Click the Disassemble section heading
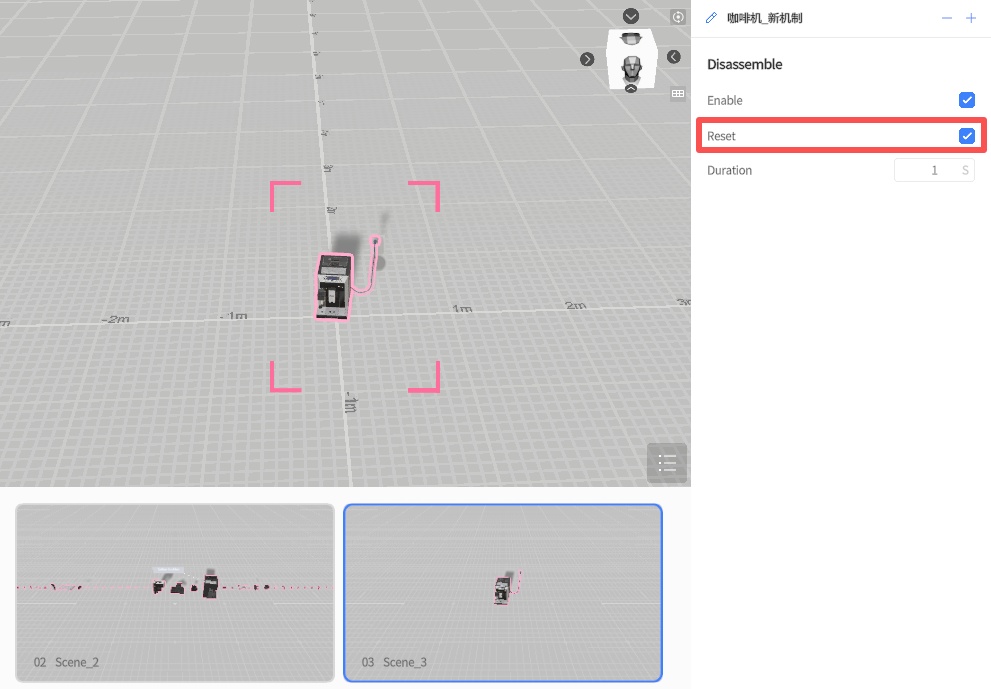Viewport: 991px width, 689px height. click(744, 64)
